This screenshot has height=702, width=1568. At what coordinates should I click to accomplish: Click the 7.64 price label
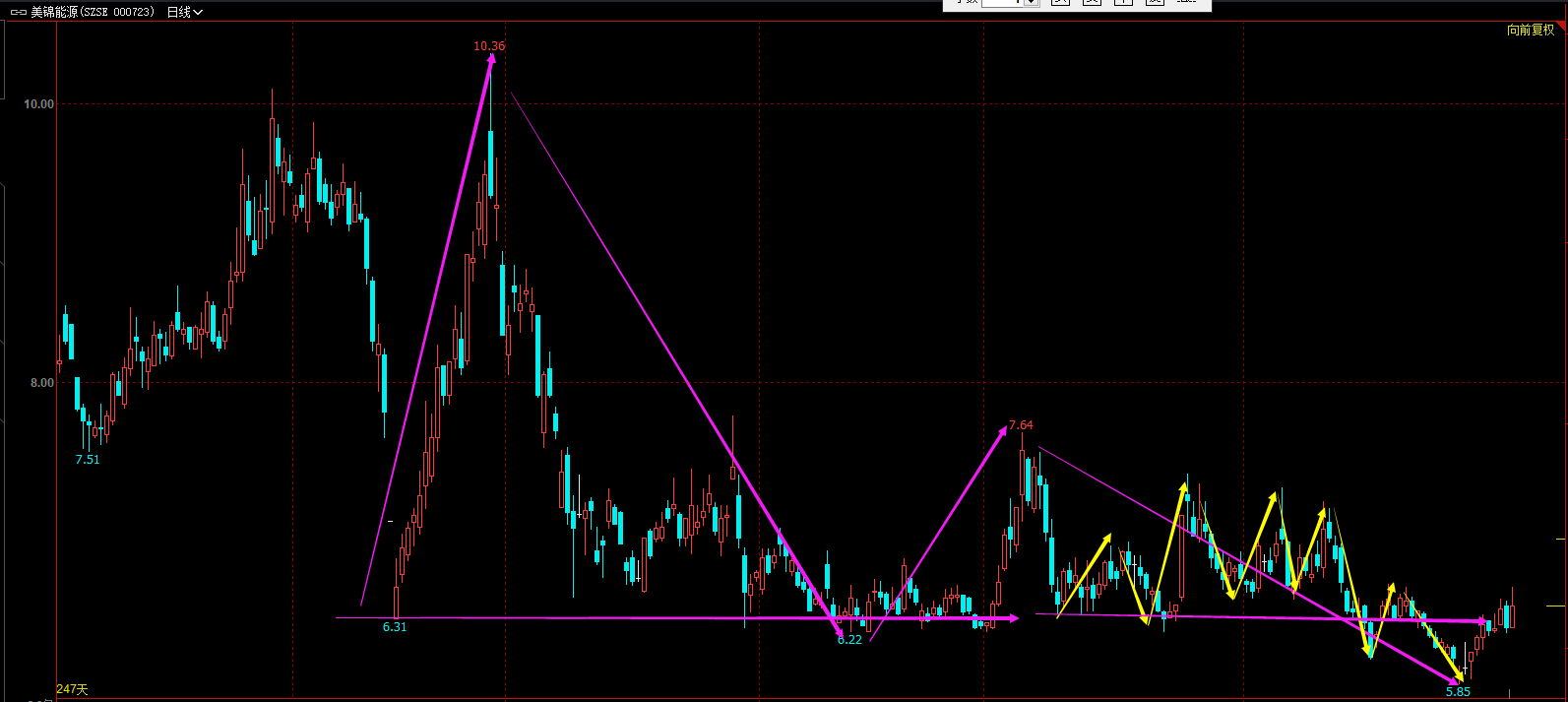(x=1022, y=426)
